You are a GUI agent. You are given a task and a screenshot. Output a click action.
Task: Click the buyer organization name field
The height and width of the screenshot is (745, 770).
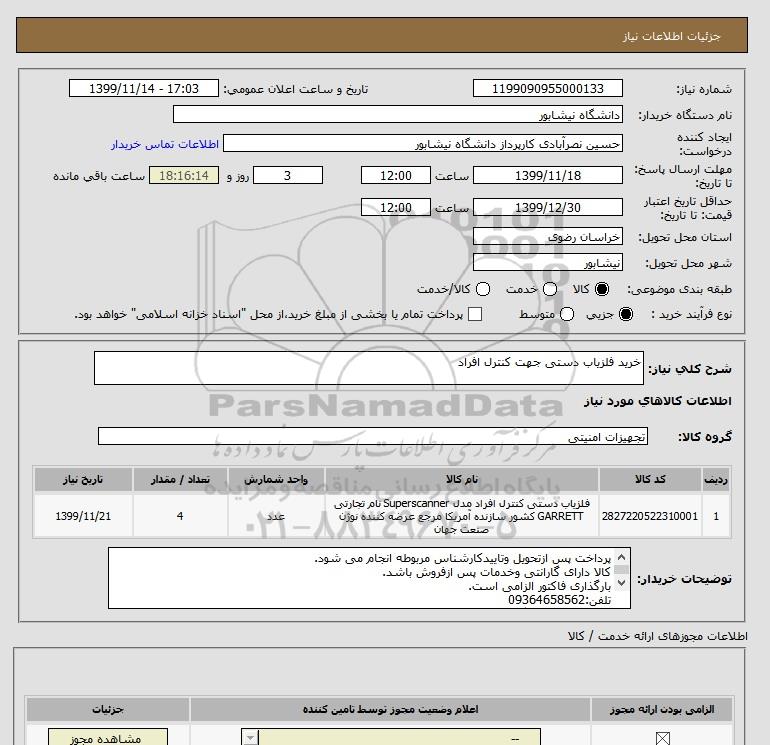[398, 114]
